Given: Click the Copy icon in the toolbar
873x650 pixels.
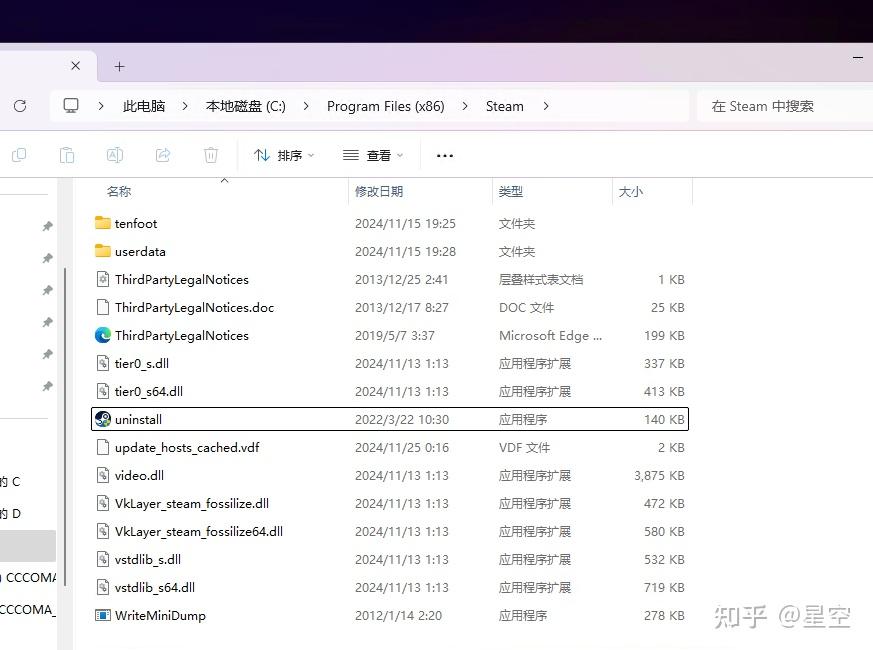Looking at the screenshot, I should (20, 155).
